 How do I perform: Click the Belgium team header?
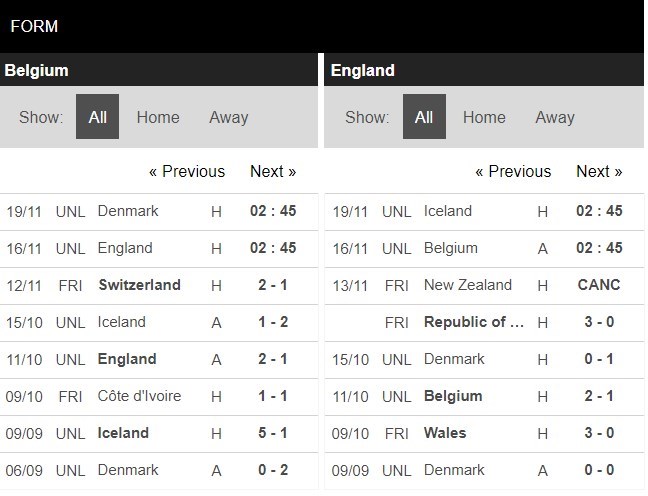coord(36,70)
